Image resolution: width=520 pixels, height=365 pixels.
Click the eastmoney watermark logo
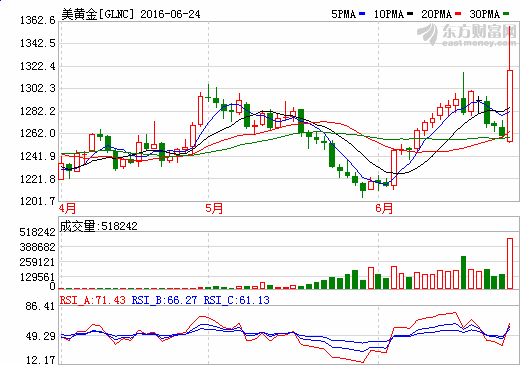click(x=467, y=35)
